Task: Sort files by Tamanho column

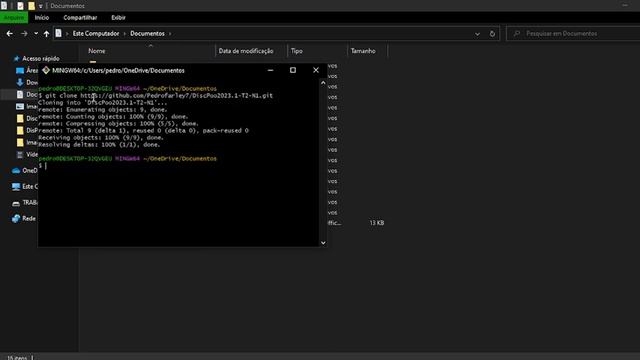Action: click(x=363, y=51)
